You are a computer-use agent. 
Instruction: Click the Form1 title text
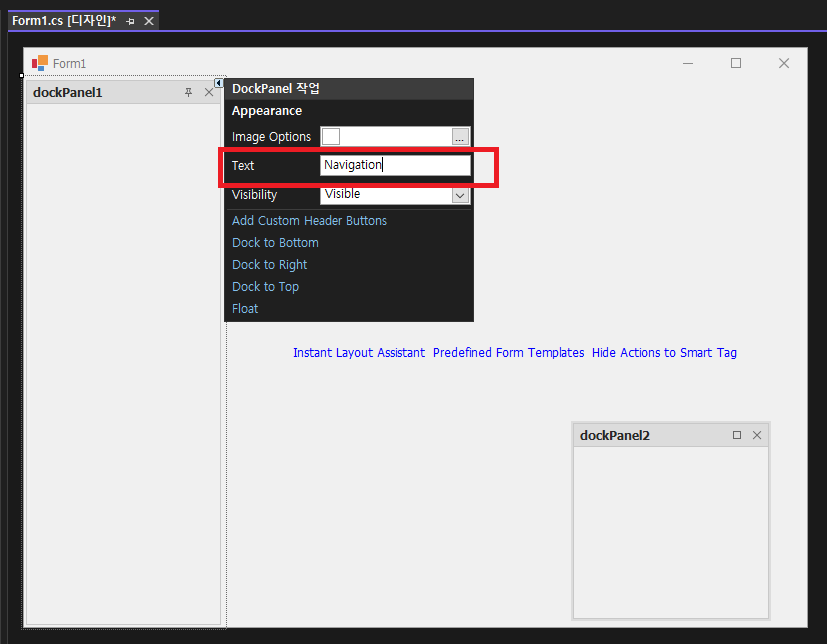pos(69,64)
